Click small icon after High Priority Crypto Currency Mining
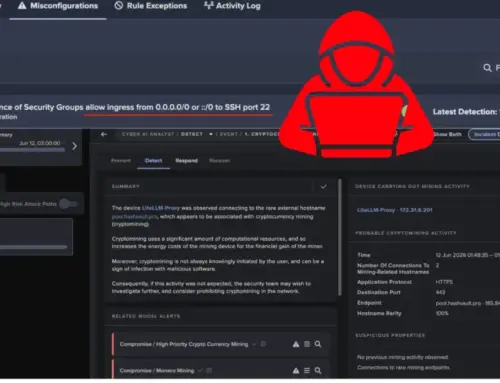This screenshot has width=500, height=383. 263,344
